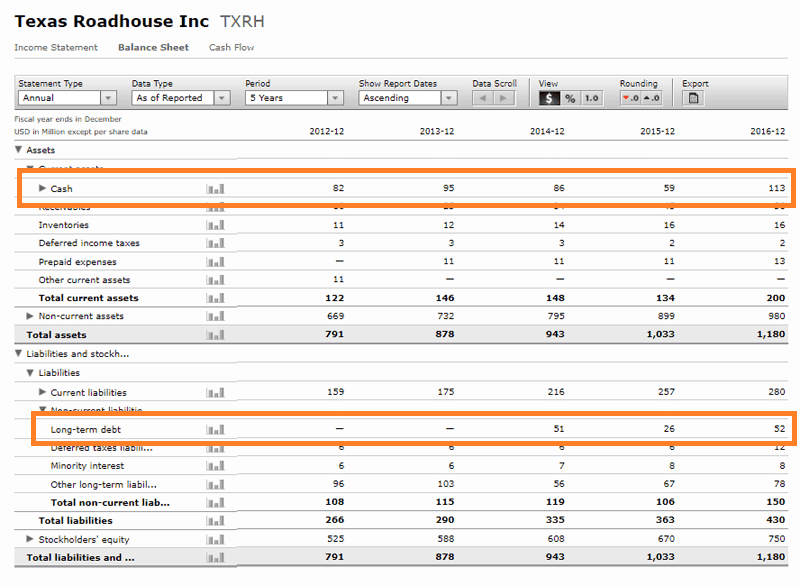
Task: Select the percent (%) view mode
Action: [x=570, y=98]
